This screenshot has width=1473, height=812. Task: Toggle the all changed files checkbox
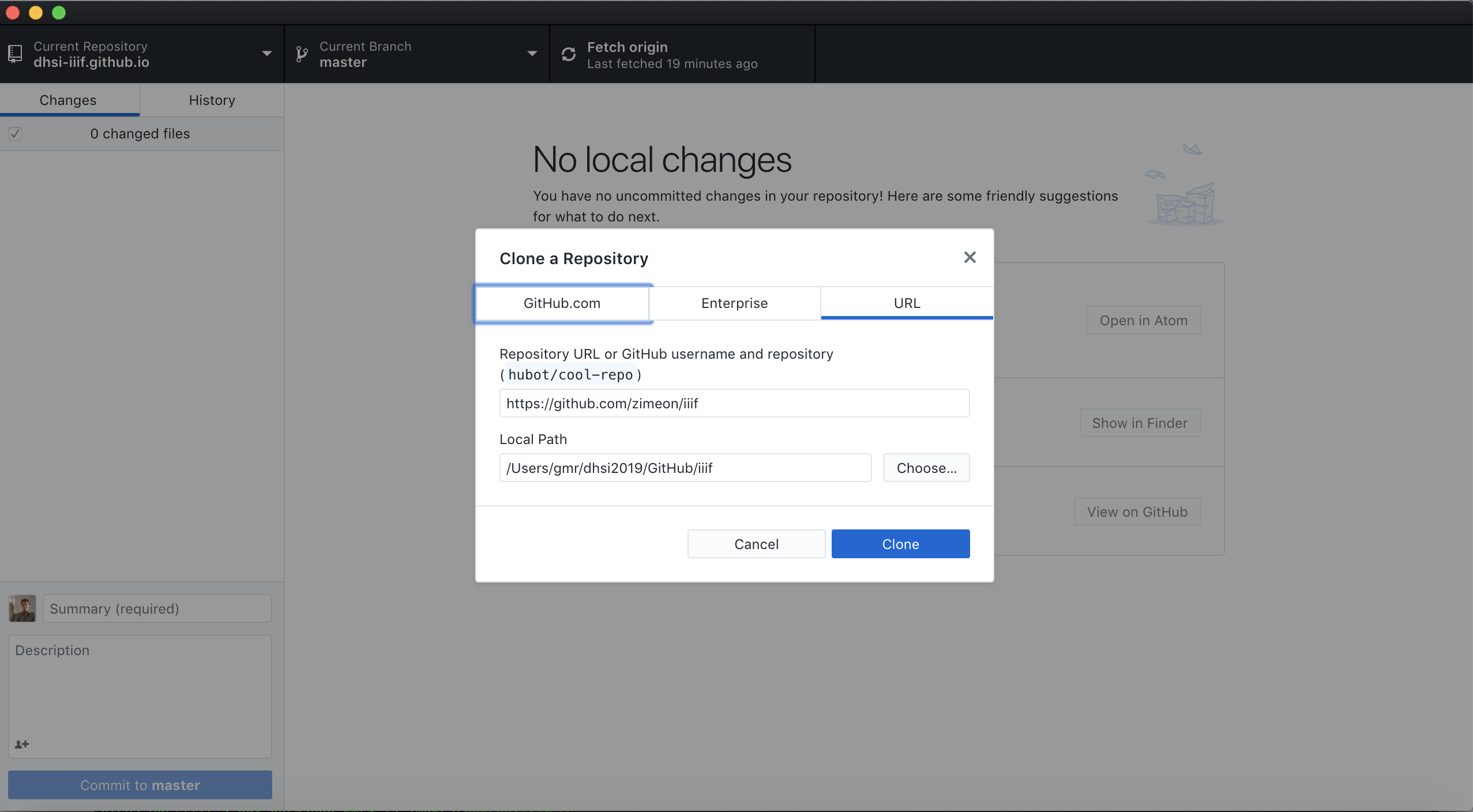point(15,134)
